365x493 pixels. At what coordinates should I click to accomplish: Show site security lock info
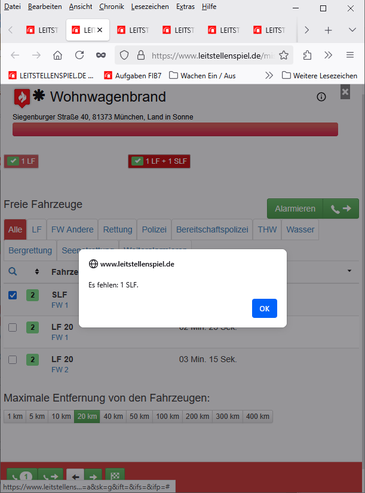(x=141, y=55)
